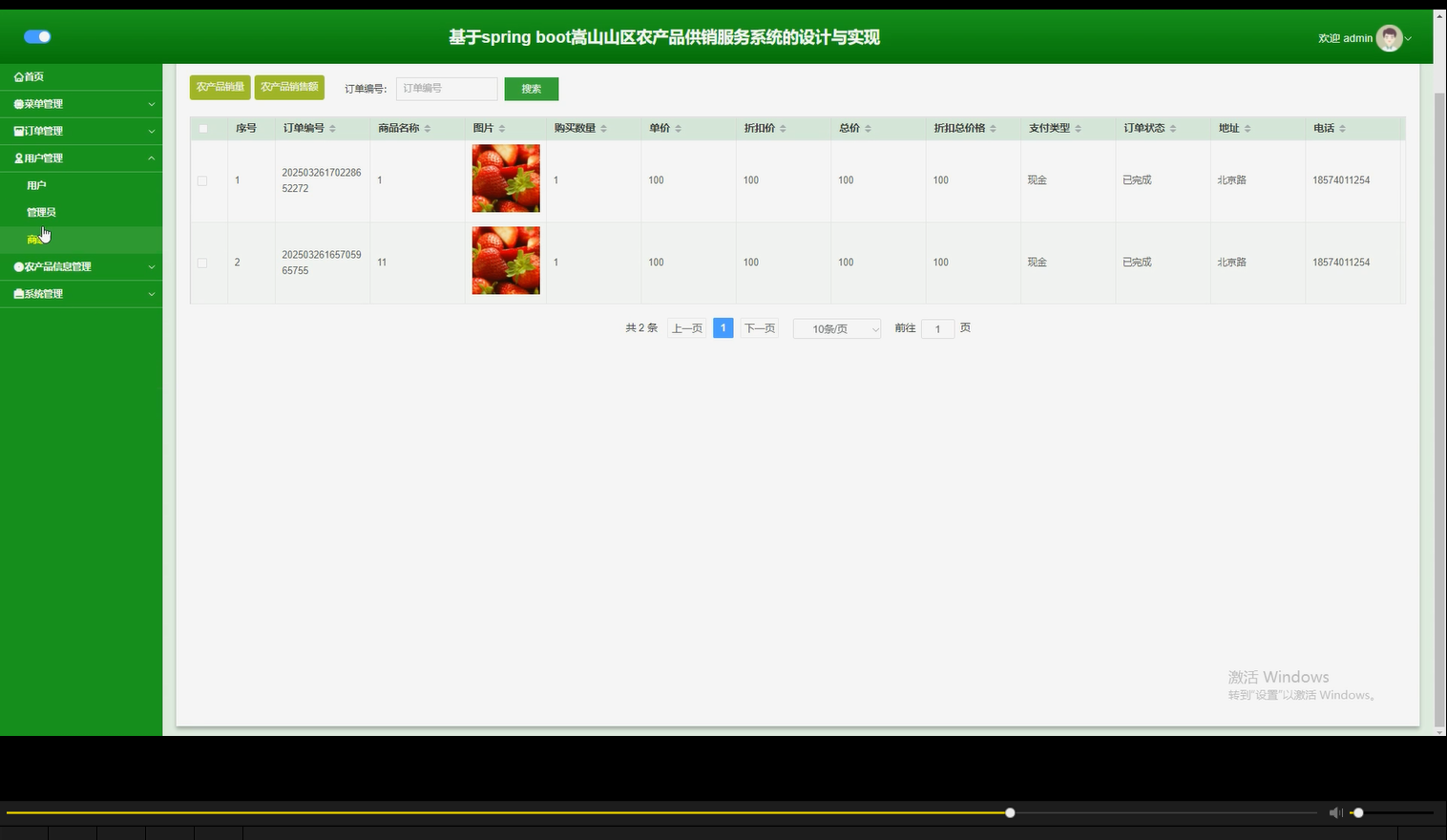This screenshot has width=1447, height=840.
Task: Sort by 购买数量 column arrows
Action: tap(603, 129)
